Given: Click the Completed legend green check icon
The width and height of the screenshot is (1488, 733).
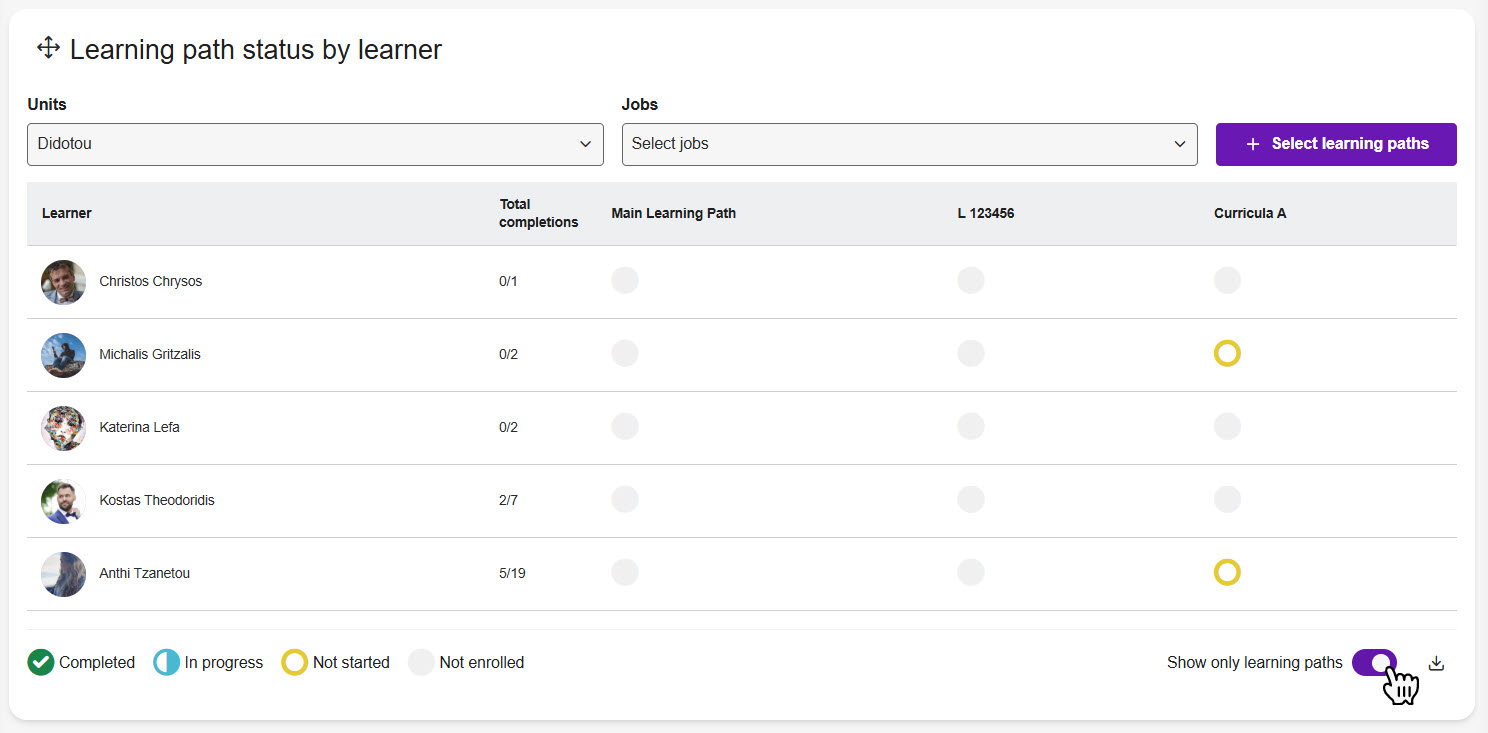Looking at the screenshot, I should 41,662.
